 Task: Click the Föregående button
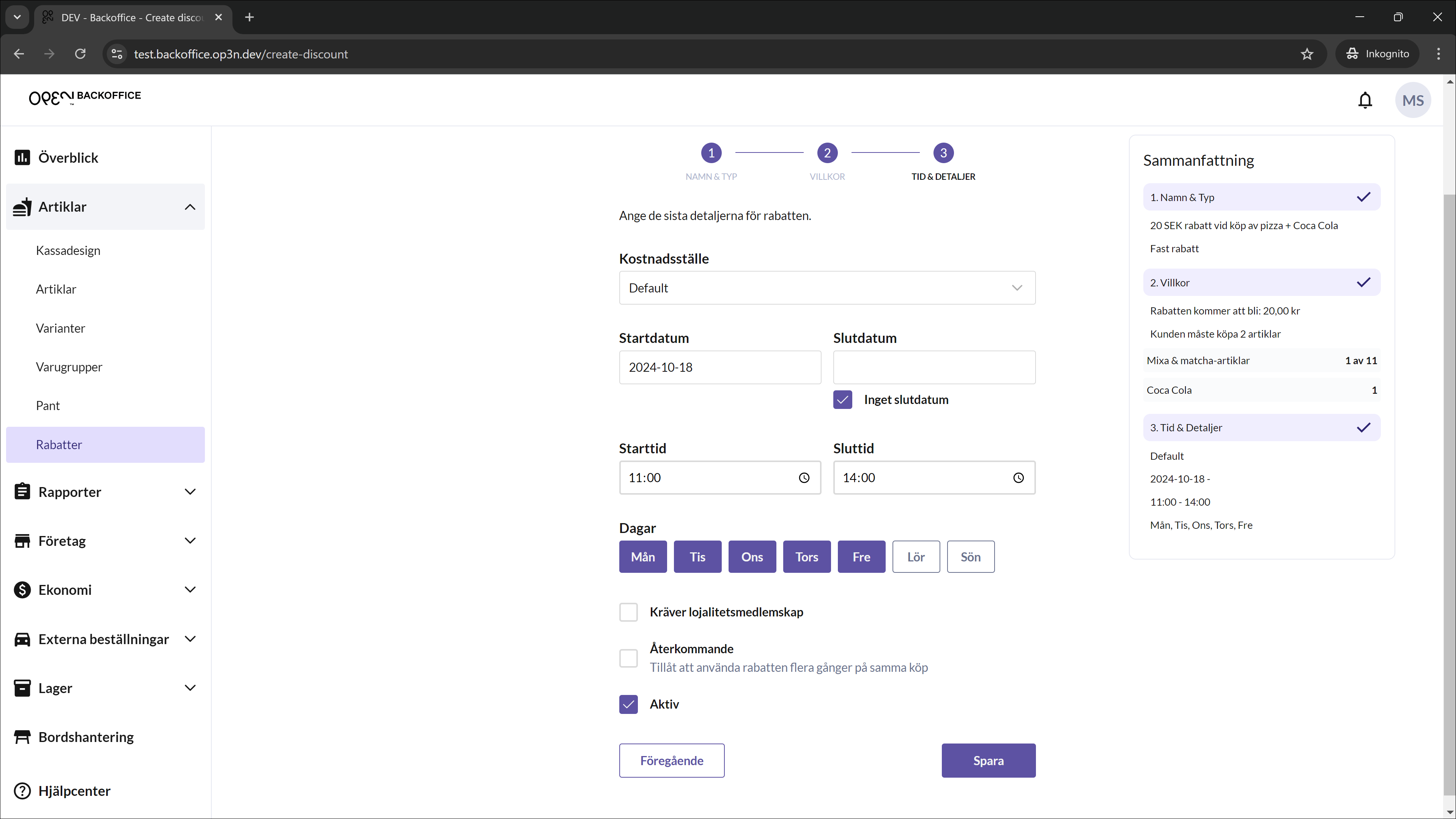672,760
